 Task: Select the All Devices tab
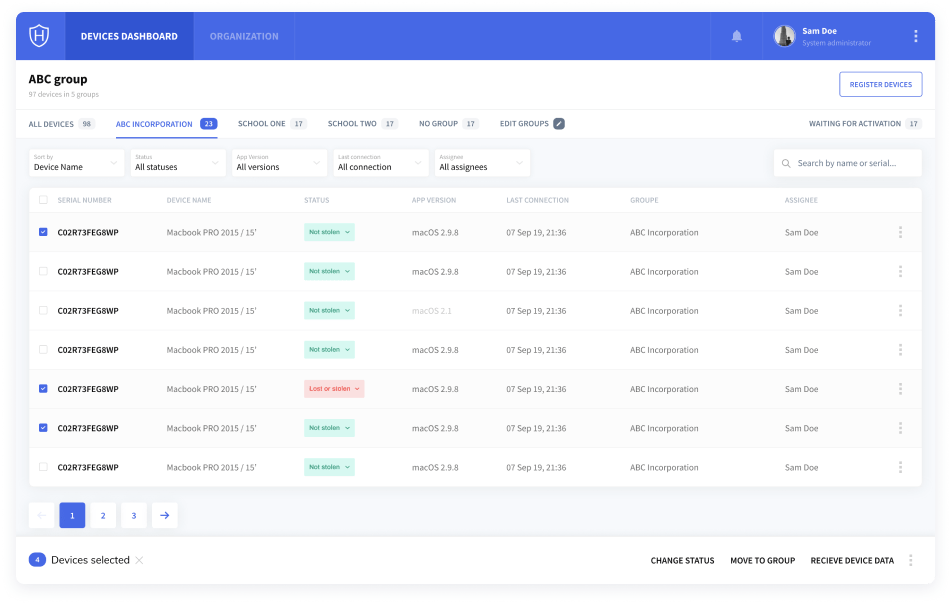(x=61, y=124)
